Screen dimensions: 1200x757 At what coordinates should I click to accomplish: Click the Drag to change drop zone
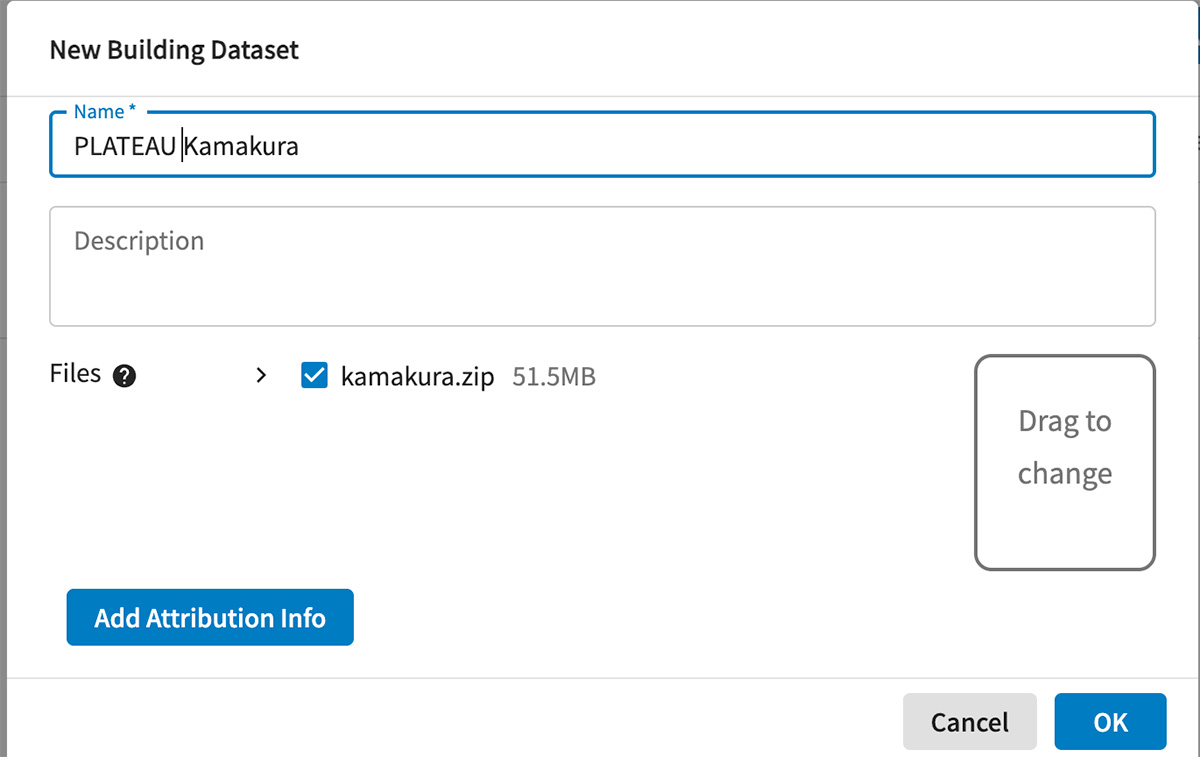(1065, 462)
